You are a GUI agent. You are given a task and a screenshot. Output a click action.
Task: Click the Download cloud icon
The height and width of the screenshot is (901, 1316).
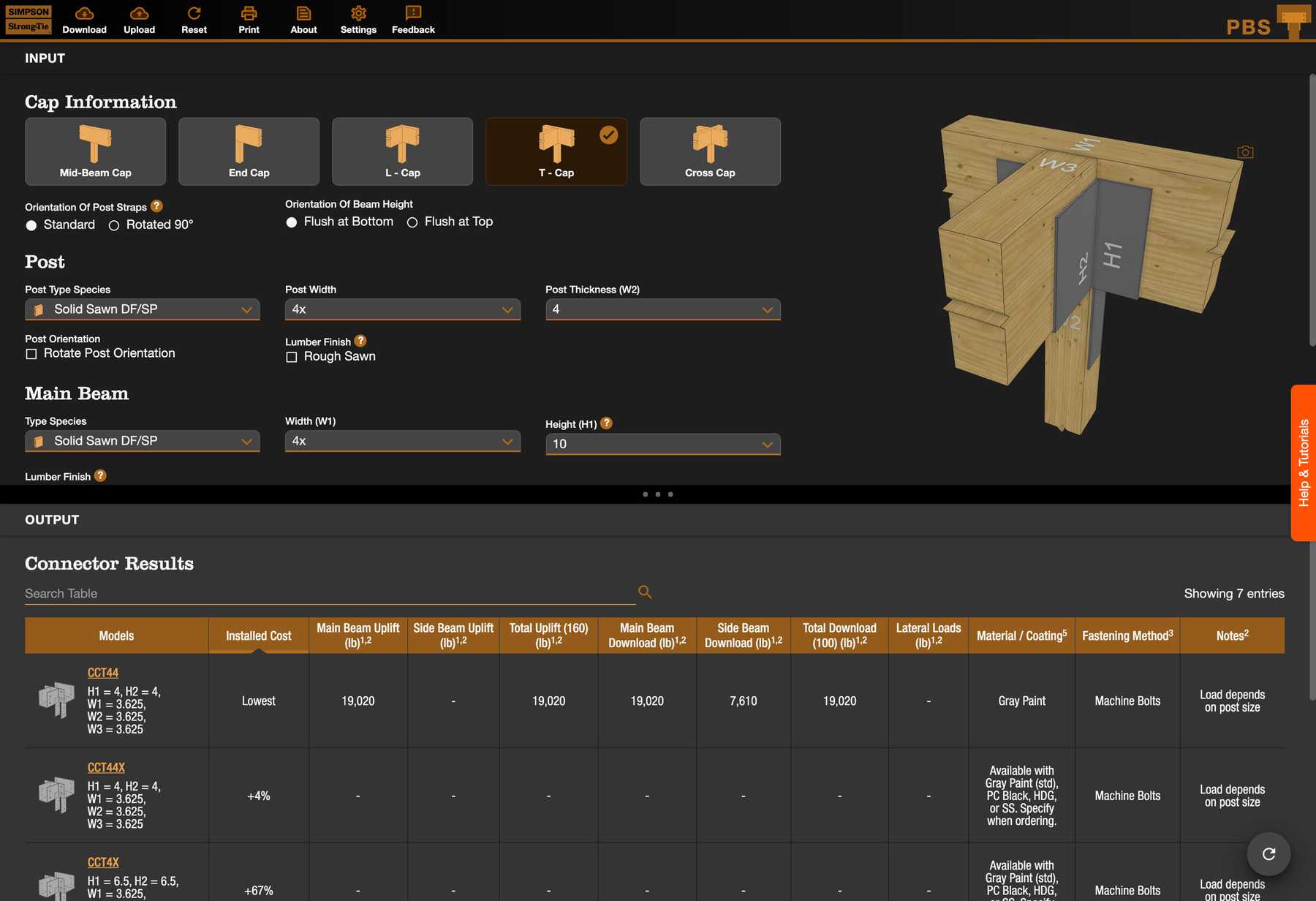click(x=84, y=13)
